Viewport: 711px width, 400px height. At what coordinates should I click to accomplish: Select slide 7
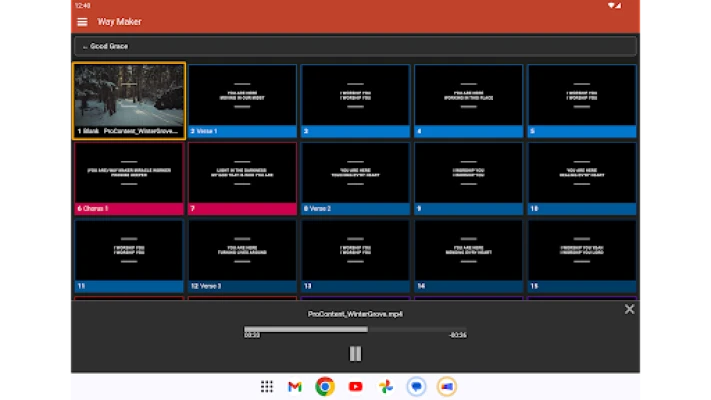pos(242,178)
